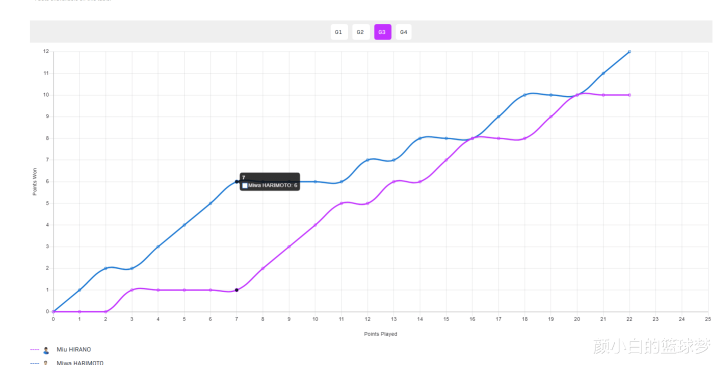Switch to the G2 game tab
This screenshot has width=719, height=365.
361,32
